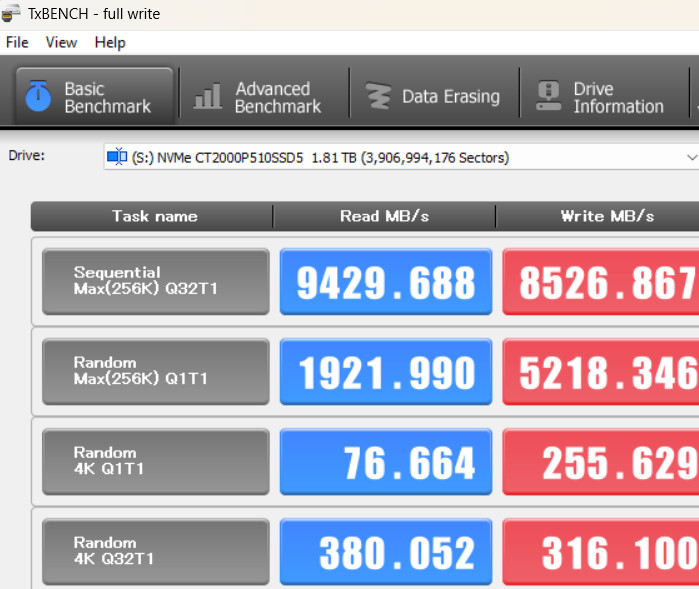The image size is (699, 589).
Task: Open the View menu
Action: click(x=61, y=42)
